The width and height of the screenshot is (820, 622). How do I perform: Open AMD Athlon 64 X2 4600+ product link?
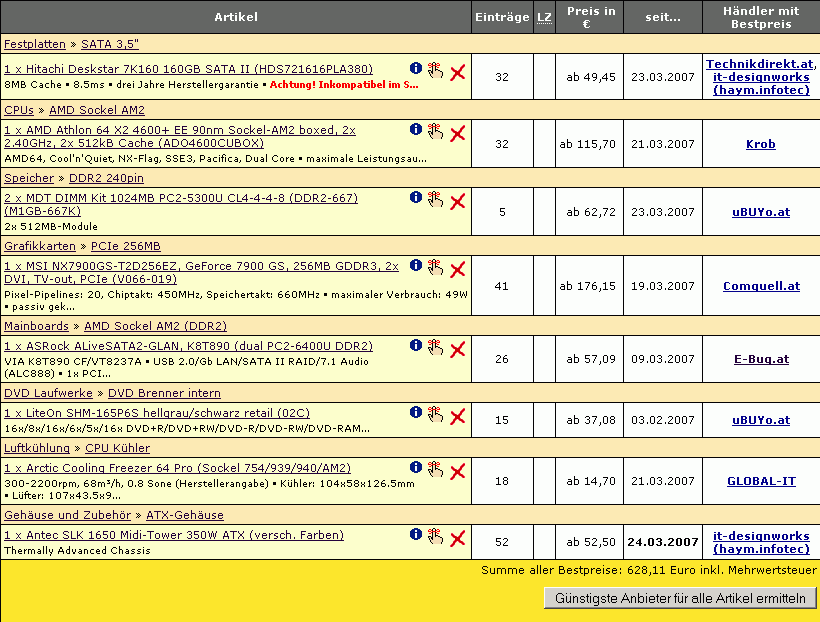pyautogui.click(x=180, y=137)
